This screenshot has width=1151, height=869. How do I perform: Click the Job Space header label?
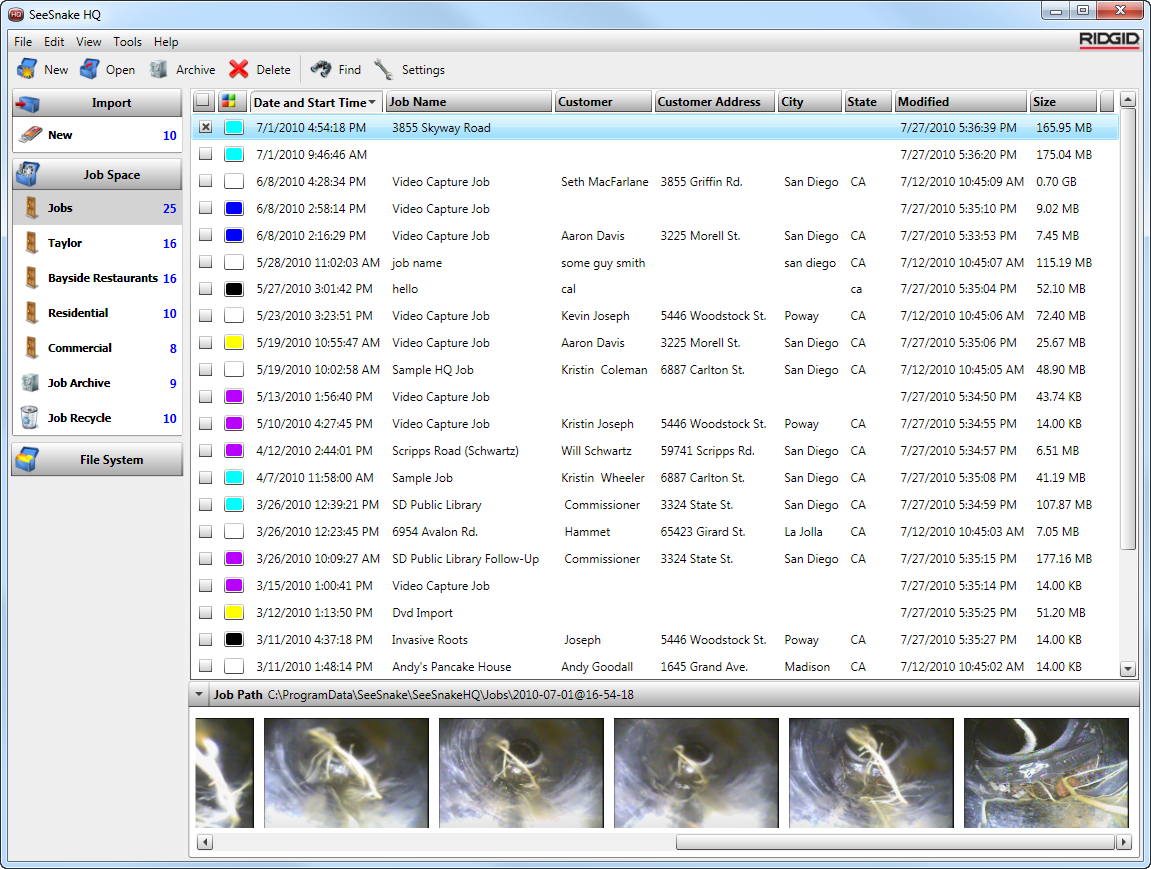112,175
